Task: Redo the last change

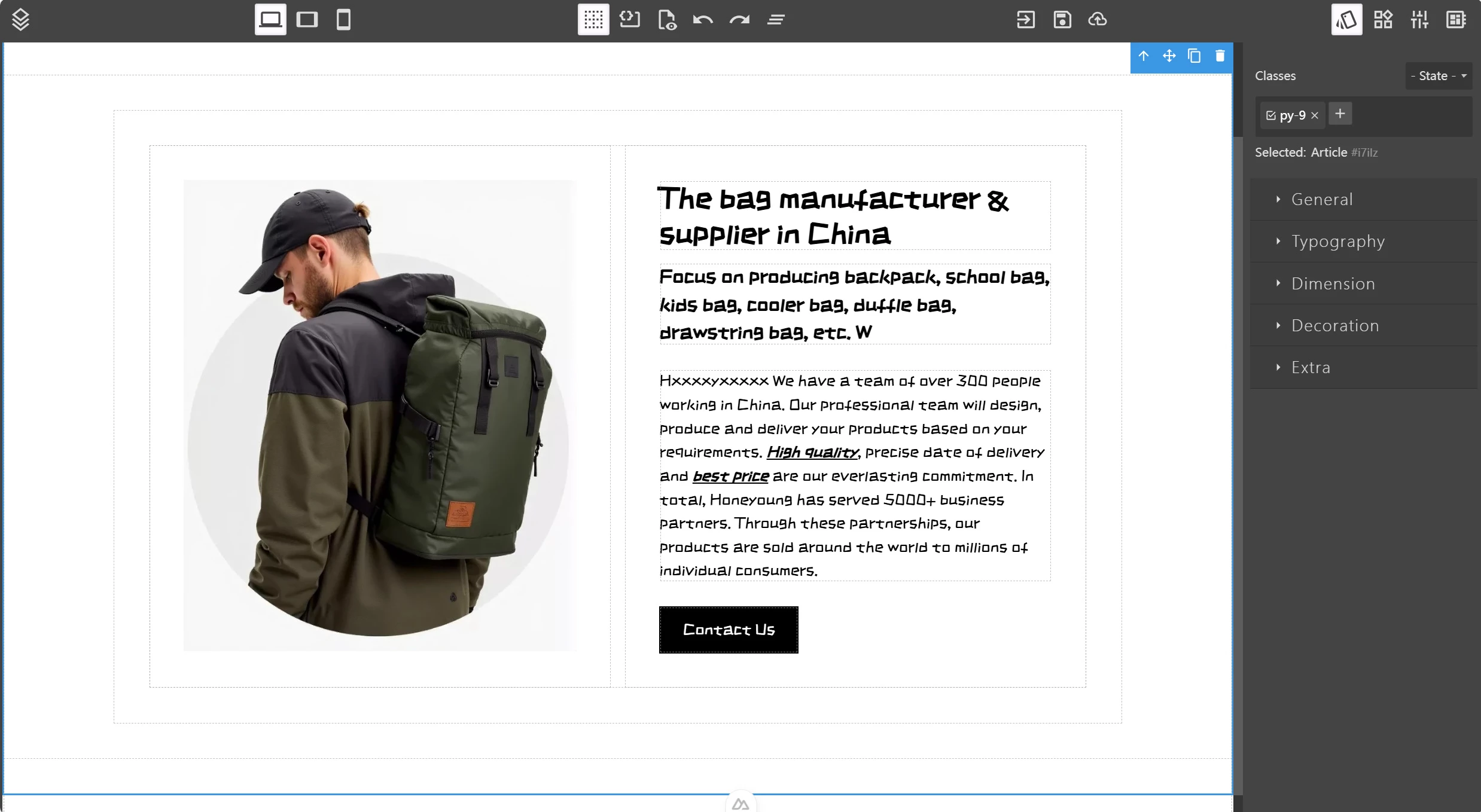Action: pos(739,20)
